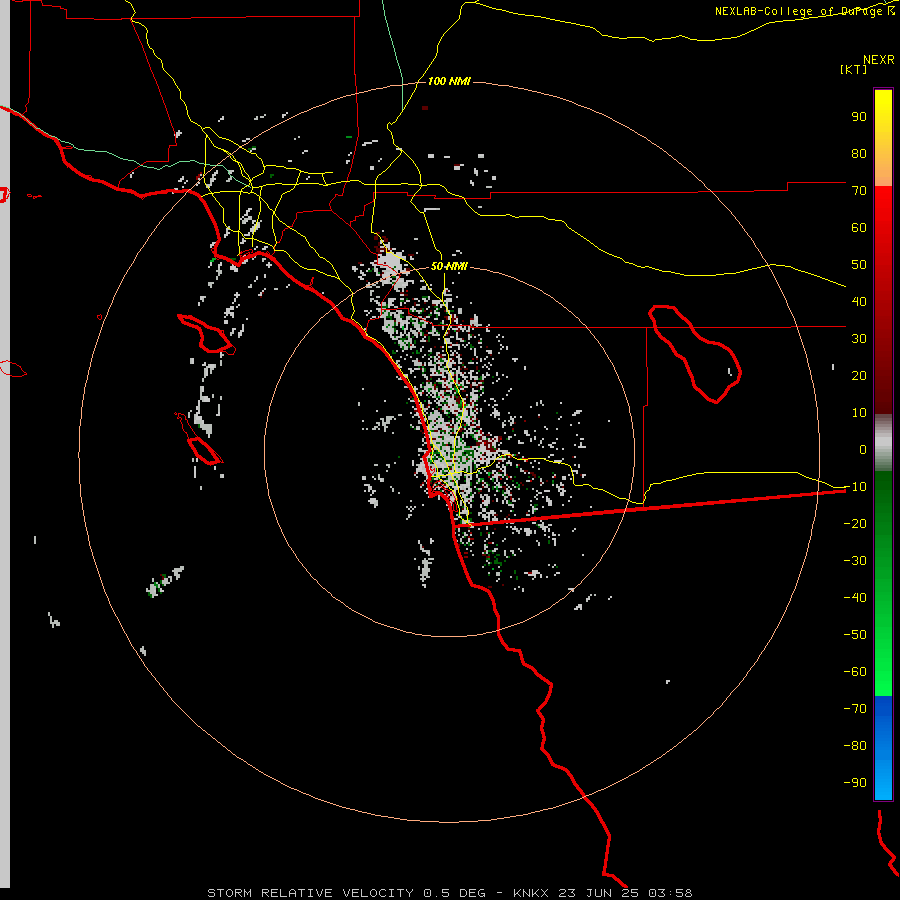900x900 pixels.
Task: Pick the bright green segment of the color bar
Action: pyautogui.click(x=883, y=660)
